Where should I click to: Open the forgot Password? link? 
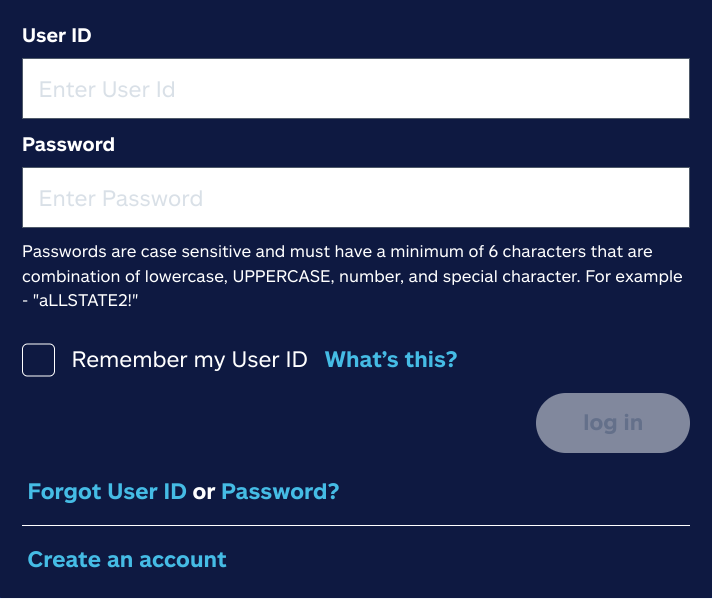(280, 492)
